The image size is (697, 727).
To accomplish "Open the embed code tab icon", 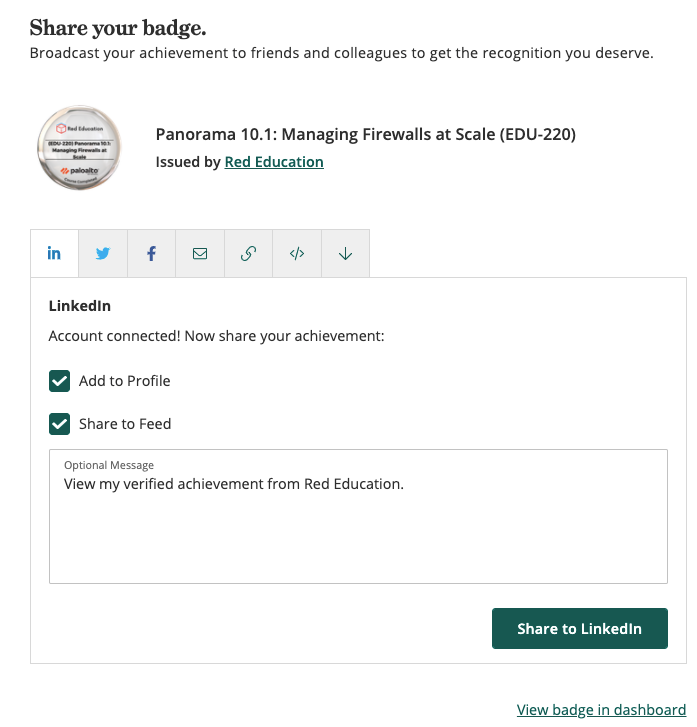I will 297,254.
